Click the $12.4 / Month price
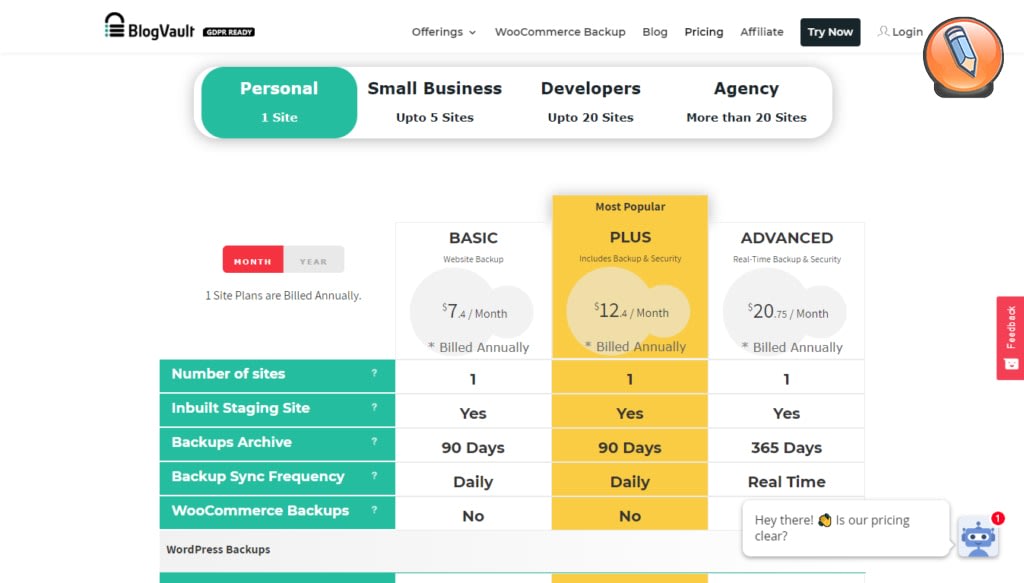Viewport: 1024px width, 583px height. 631,311
